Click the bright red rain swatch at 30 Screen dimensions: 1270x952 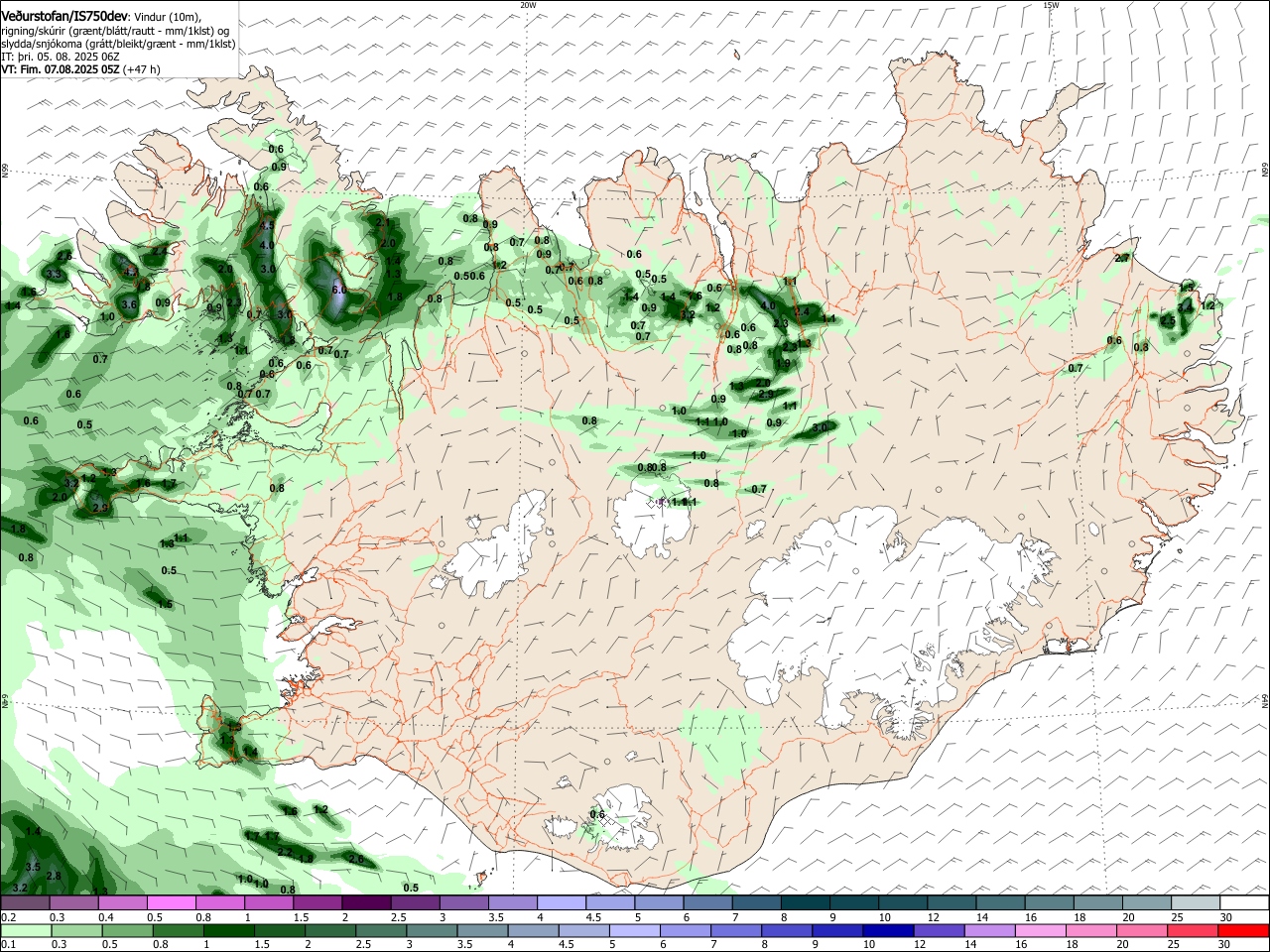pos(1242,930)
